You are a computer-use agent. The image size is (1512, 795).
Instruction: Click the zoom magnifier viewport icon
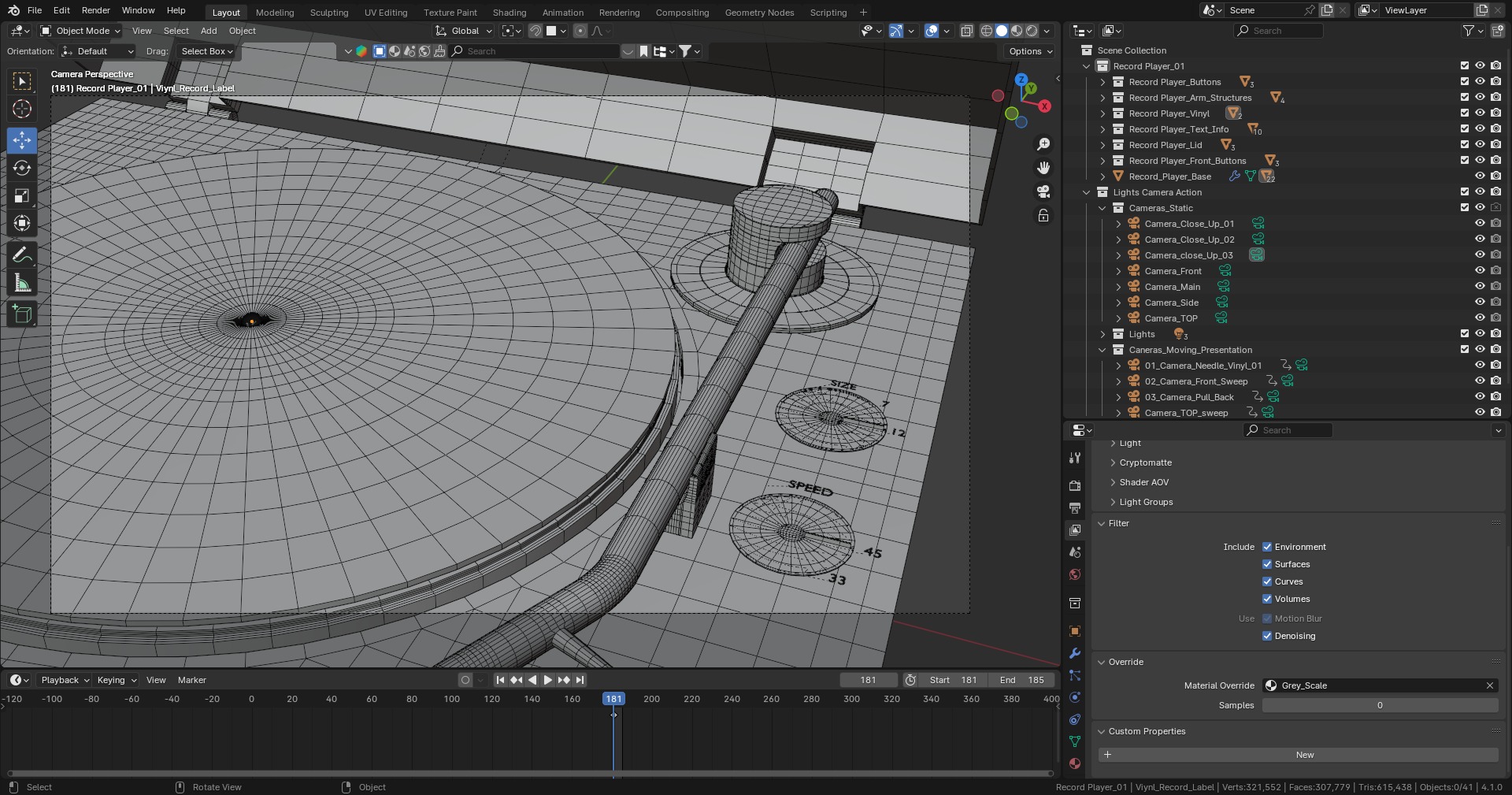point(1043,144)
